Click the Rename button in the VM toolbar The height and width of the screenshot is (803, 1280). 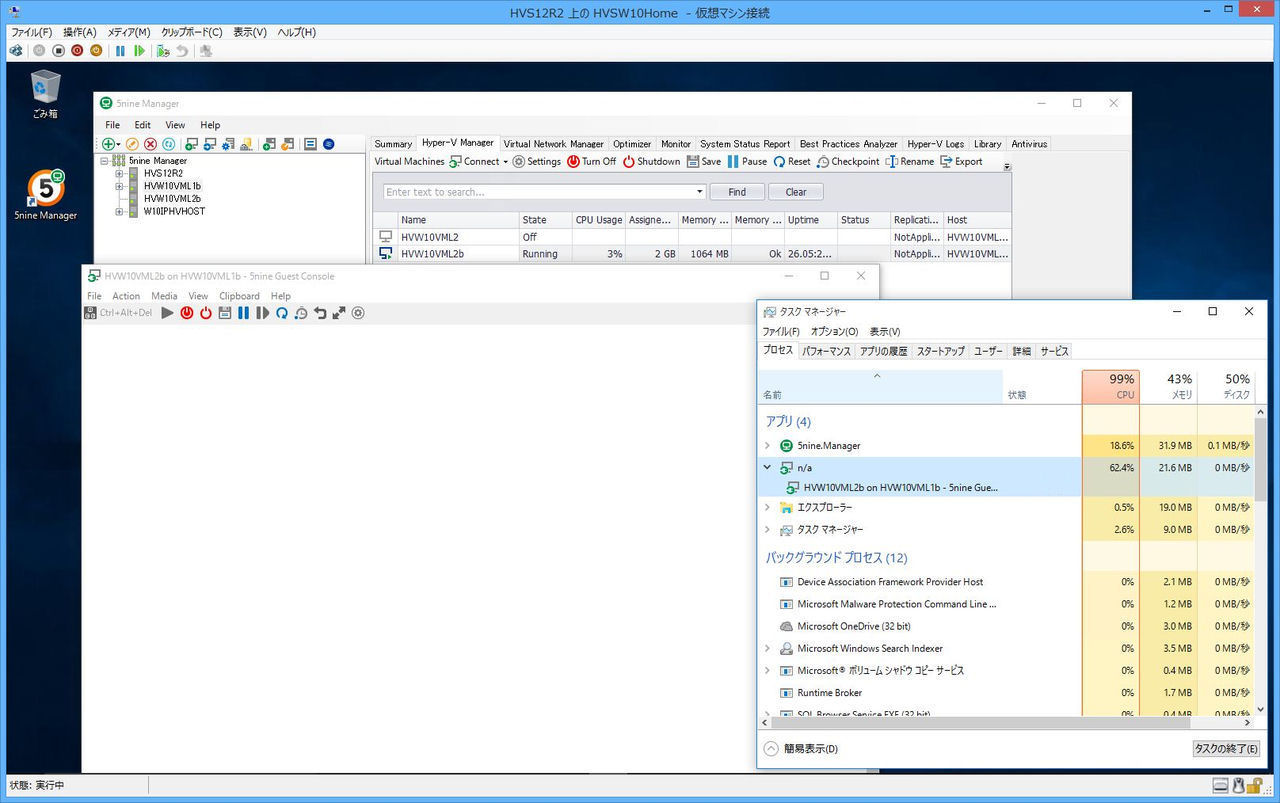[910, 162]
